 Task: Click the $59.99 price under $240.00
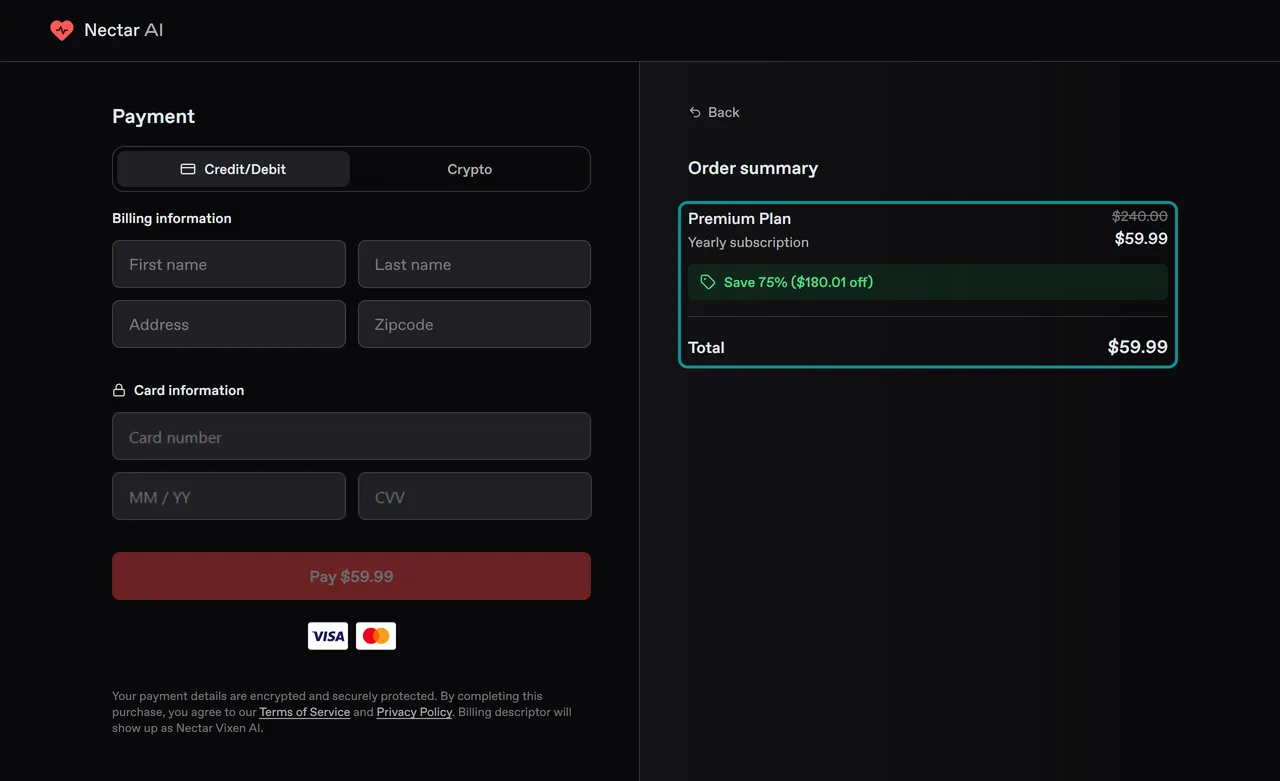1141,238
